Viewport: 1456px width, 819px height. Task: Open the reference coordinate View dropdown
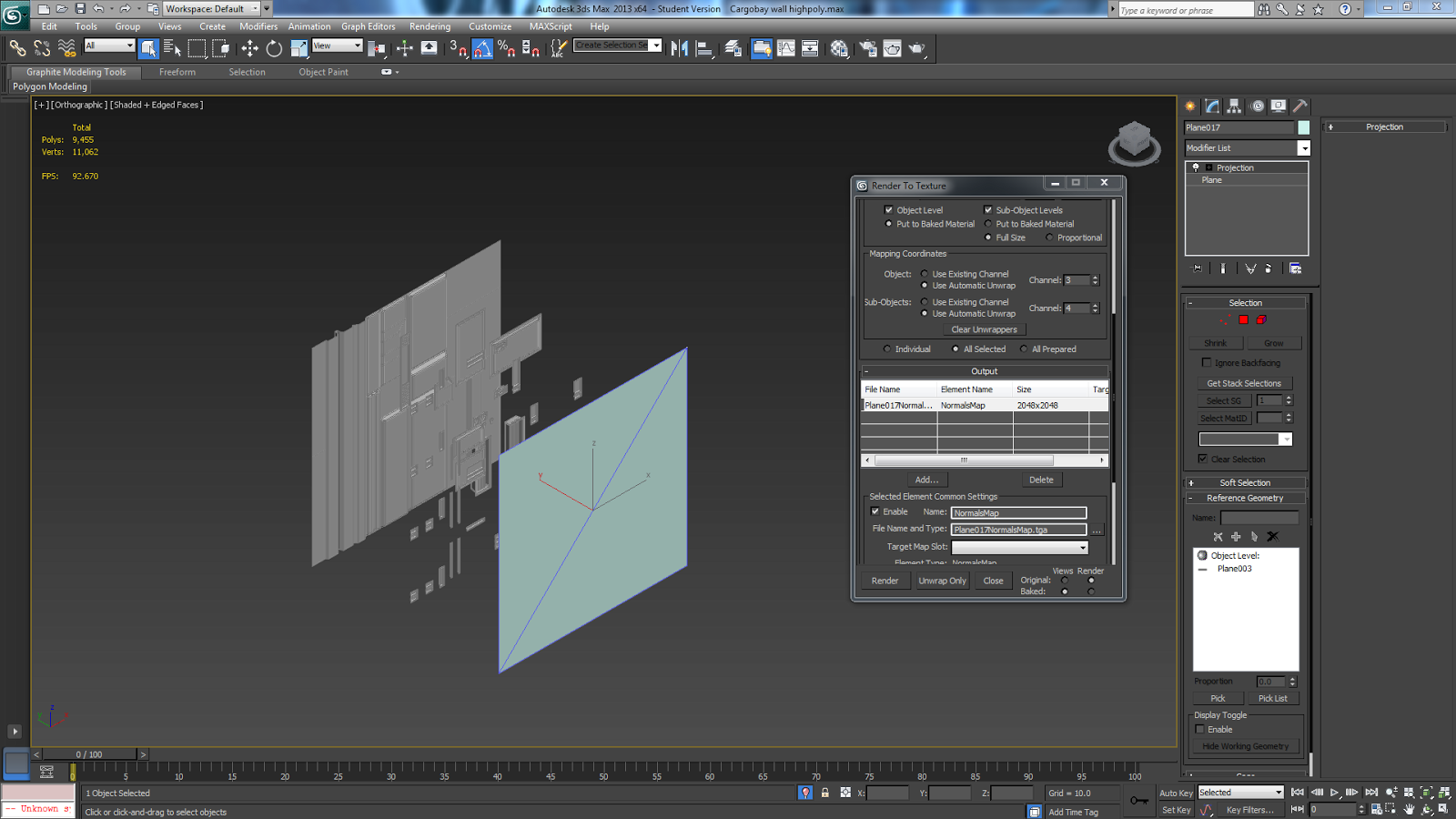(338, 45)
